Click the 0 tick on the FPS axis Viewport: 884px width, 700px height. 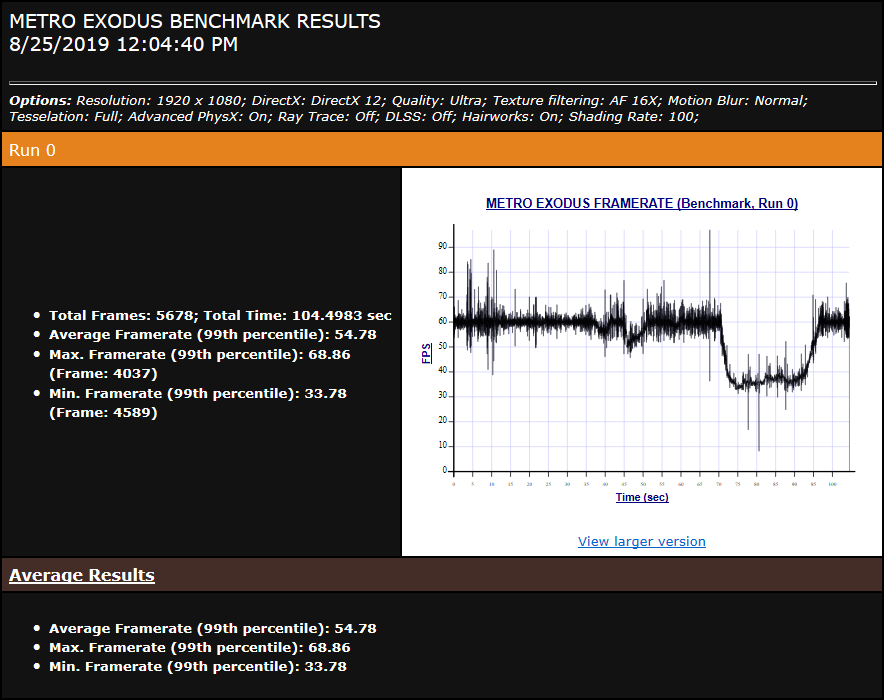coord(445,470)
